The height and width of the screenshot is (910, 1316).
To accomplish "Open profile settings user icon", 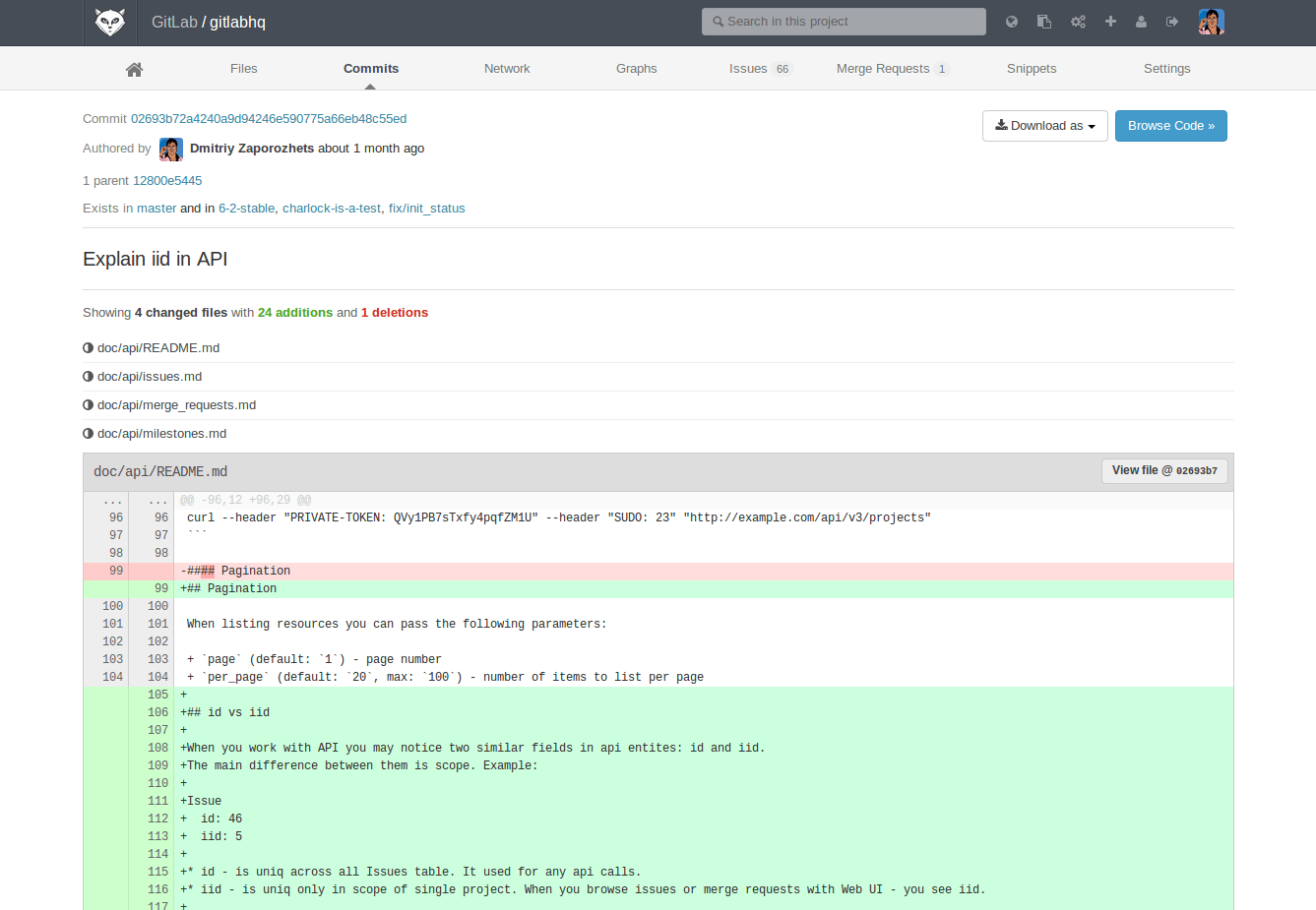I will pyautogui.click(x=1141, y=22).
